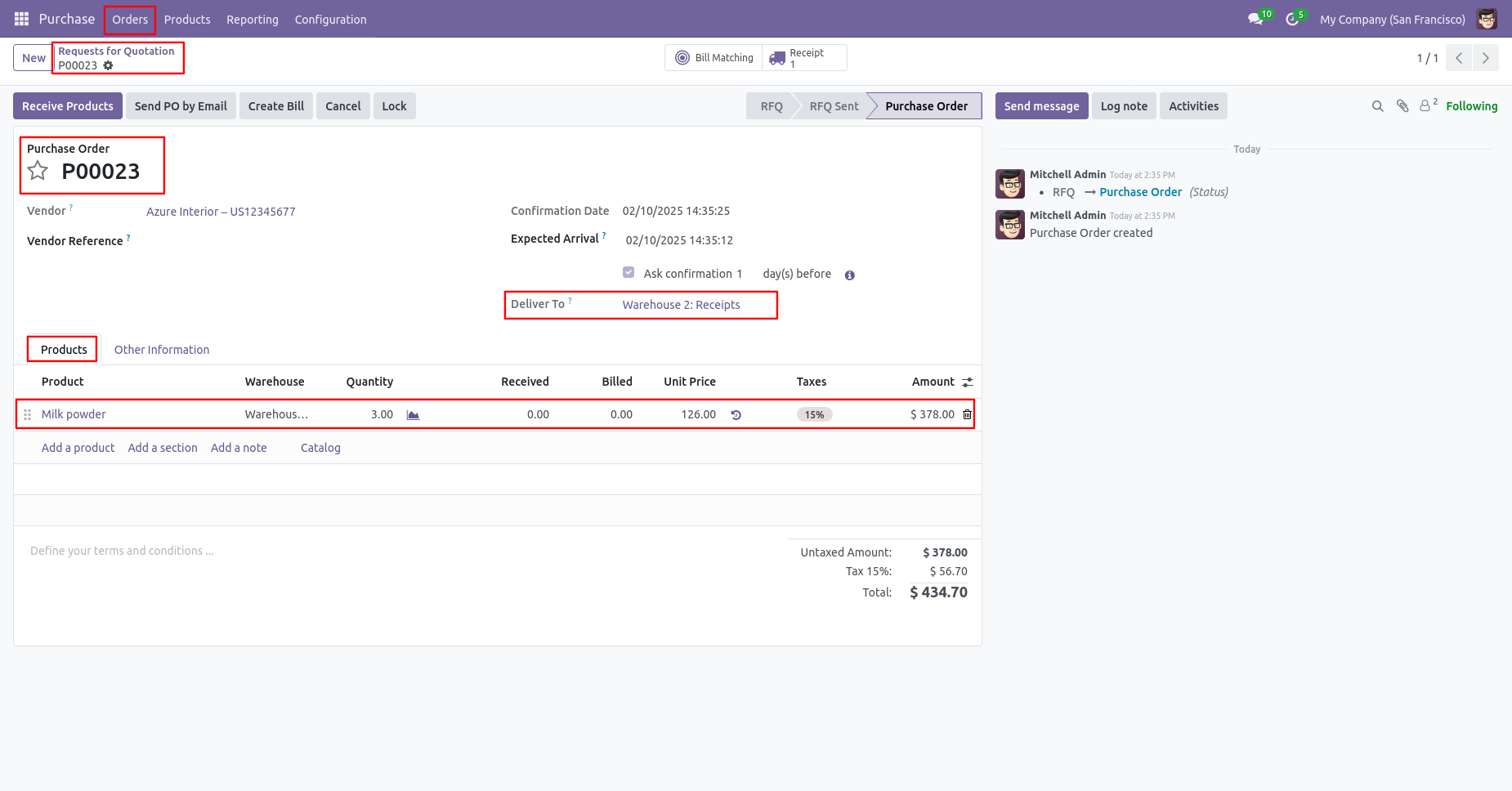Search chatter messages with magnifier icon

1377,106
